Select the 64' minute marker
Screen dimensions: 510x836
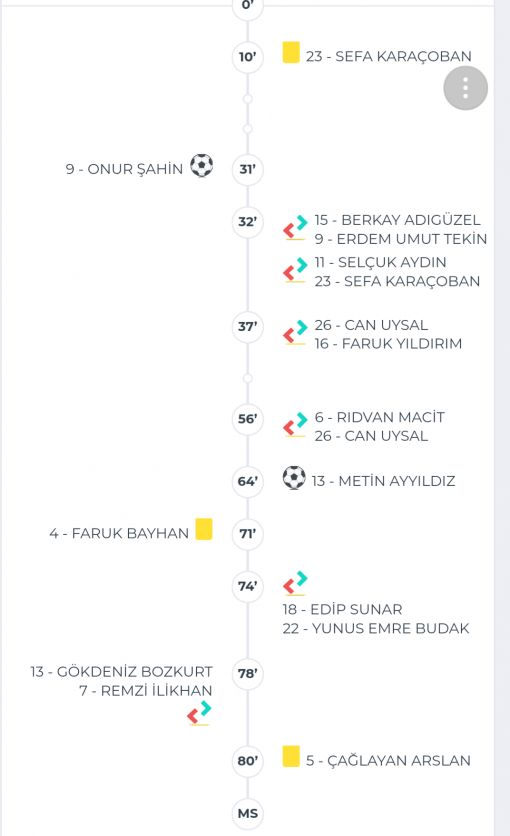pyautogui.click(x=247, y=481)
